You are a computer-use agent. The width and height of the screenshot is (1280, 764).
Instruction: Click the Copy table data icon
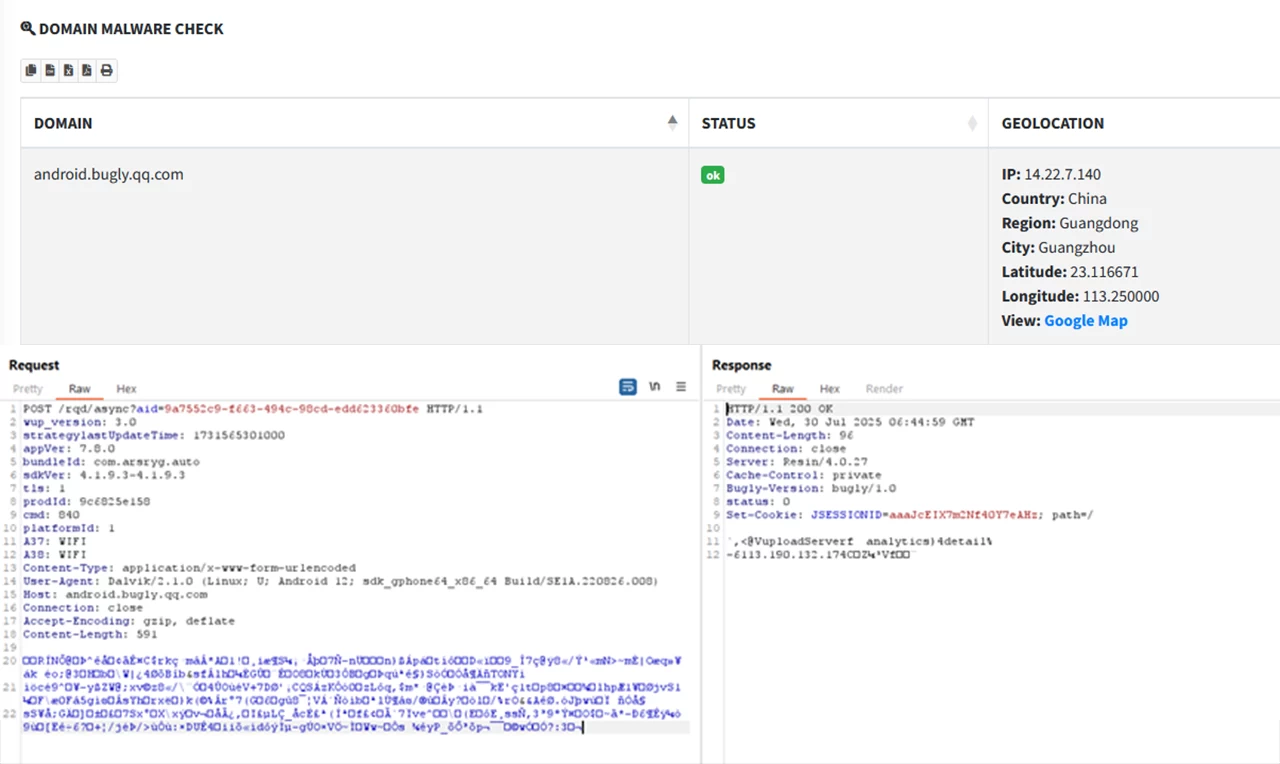point(31,70)
